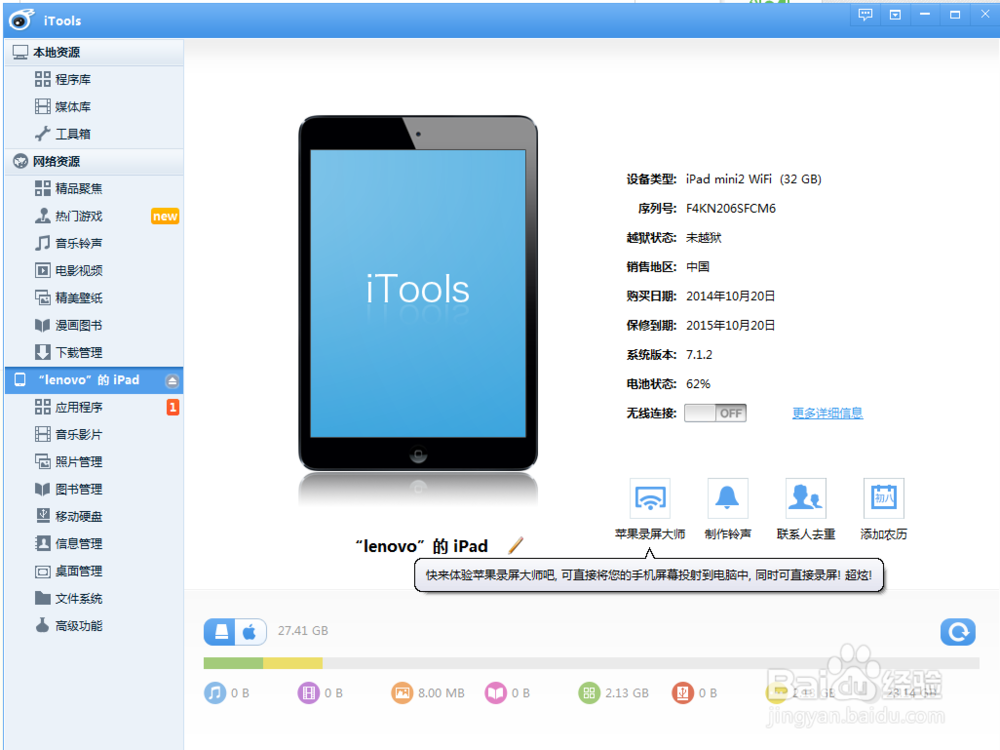Open feedback chat icon in title bar

[x=865, y=15]
